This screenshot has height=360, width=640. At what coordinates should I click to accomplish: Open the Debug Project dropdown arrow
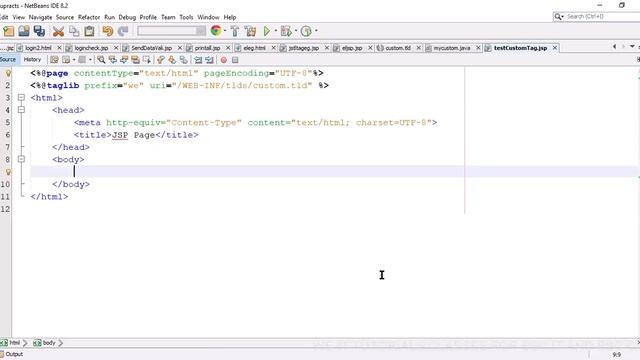(x=296, y=31)
